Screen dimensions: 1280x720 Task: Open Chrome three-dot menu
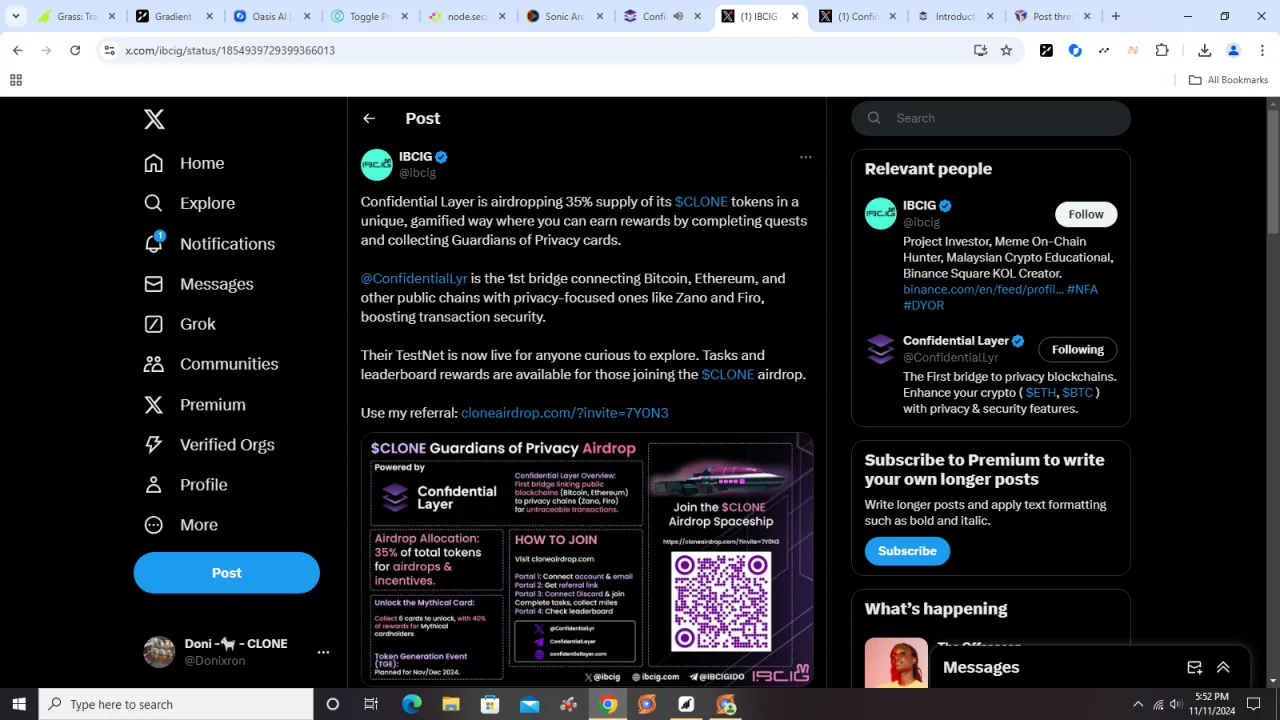click(1262, 50)
